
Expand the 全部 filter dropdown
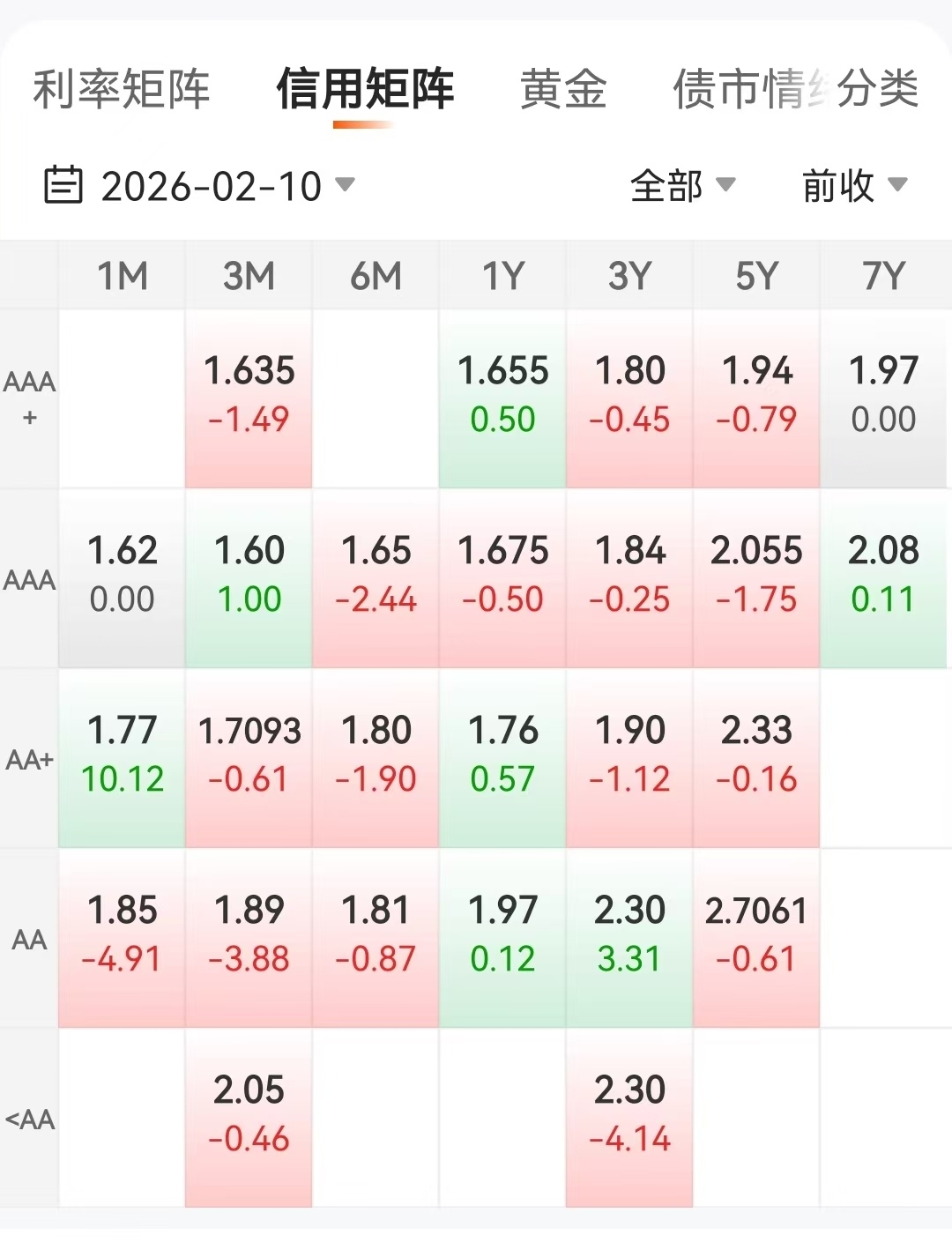point(682,185)
